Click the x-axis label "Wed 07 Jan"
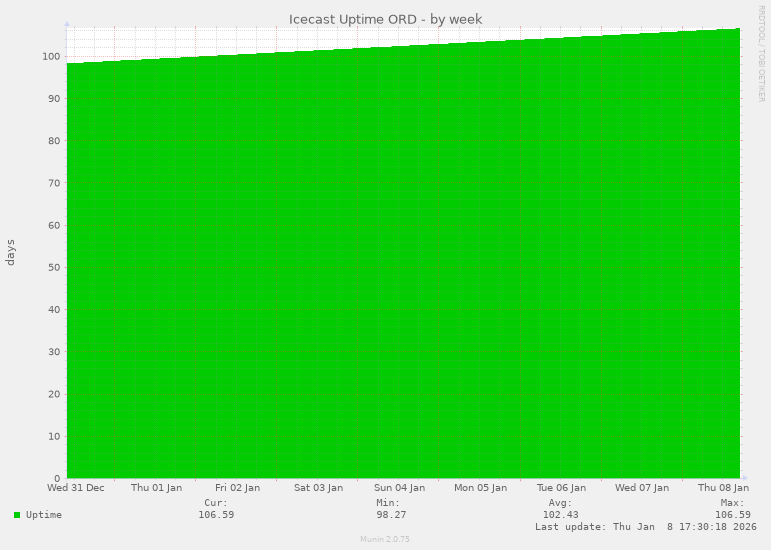 (642, 488)
